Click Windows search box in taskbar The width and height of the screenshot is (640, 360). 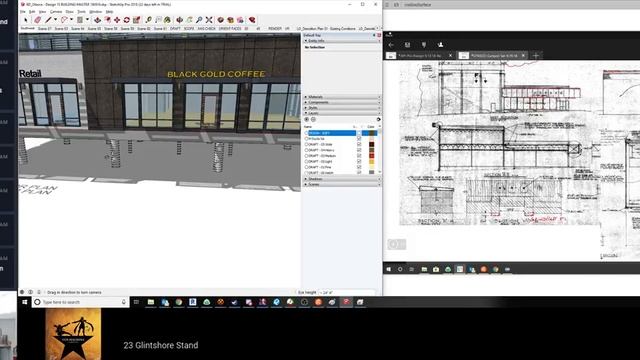pyautogui.click(x=81, y=302)
